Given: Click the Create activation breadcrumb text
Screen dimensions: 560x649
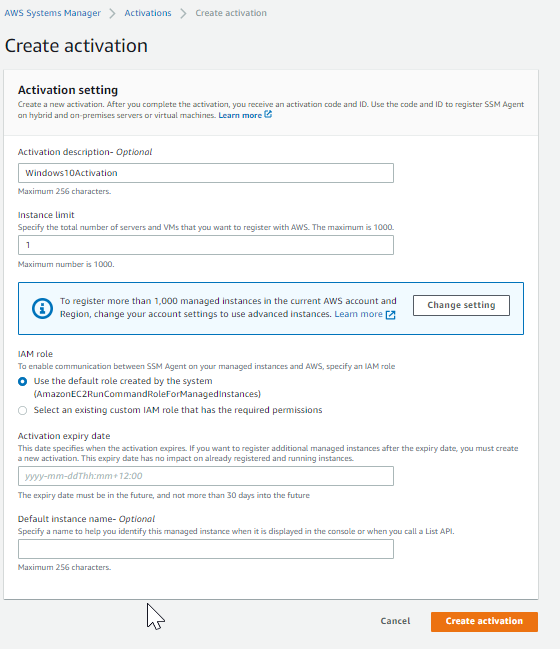Looking at the screenshot, I should (231, 13).
